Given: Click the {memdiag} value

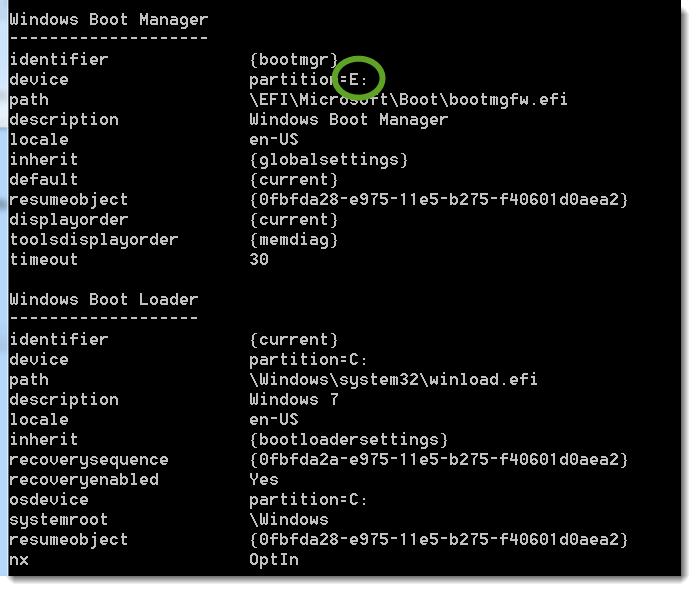Looking at the screenshot, I should point(293,240).
